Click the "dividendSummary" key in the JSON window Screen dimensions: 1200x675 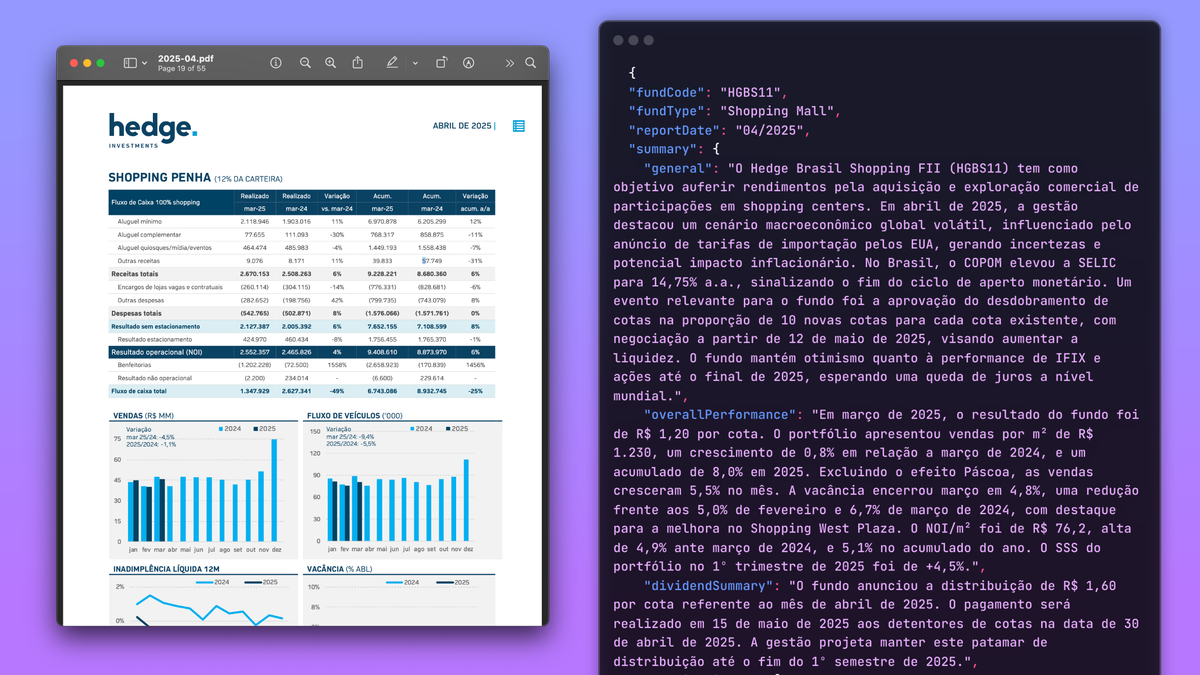click(709, 585)
